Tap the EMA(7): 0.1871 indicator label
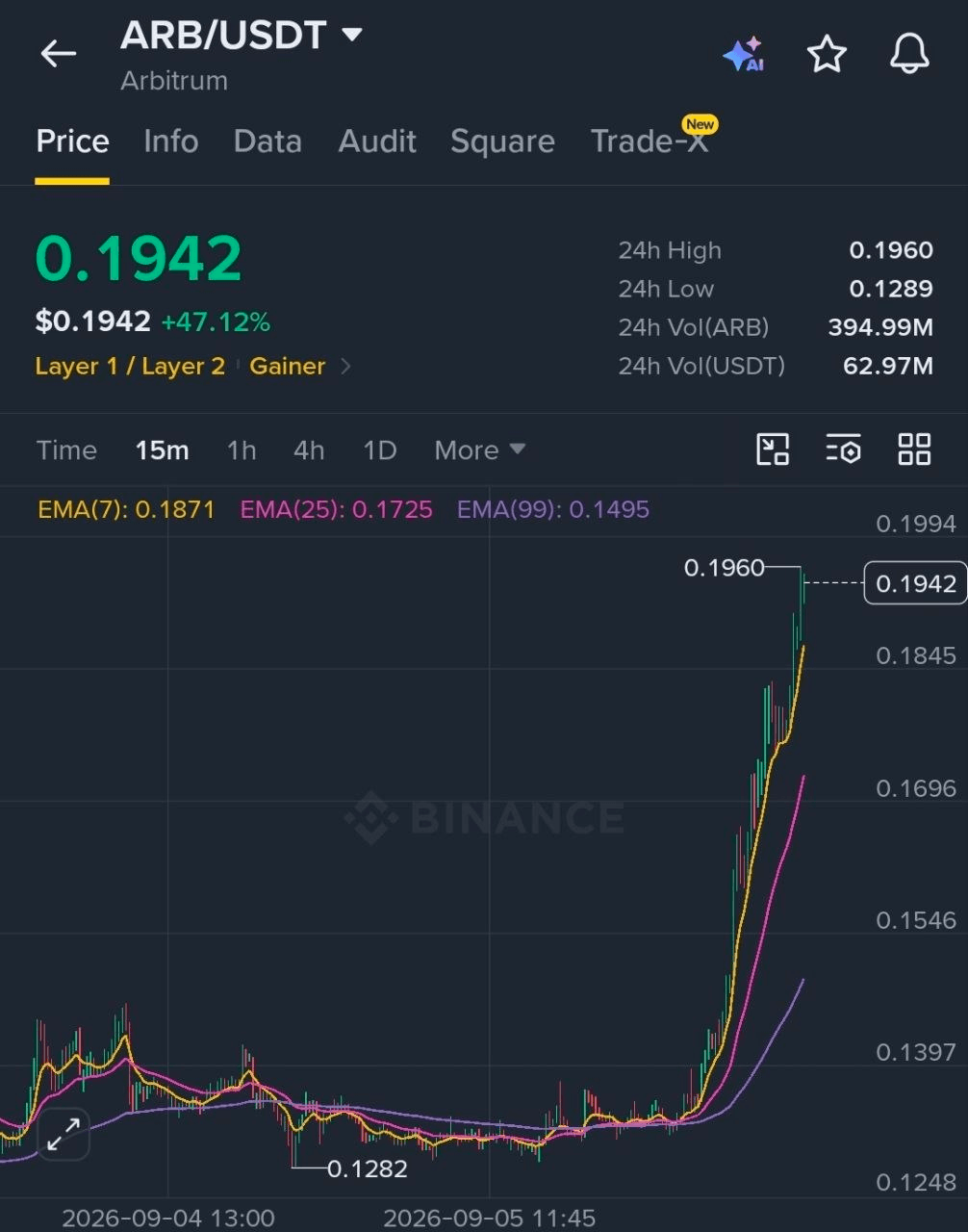Viewport: 968px width, 1232px height. point(126,509)
